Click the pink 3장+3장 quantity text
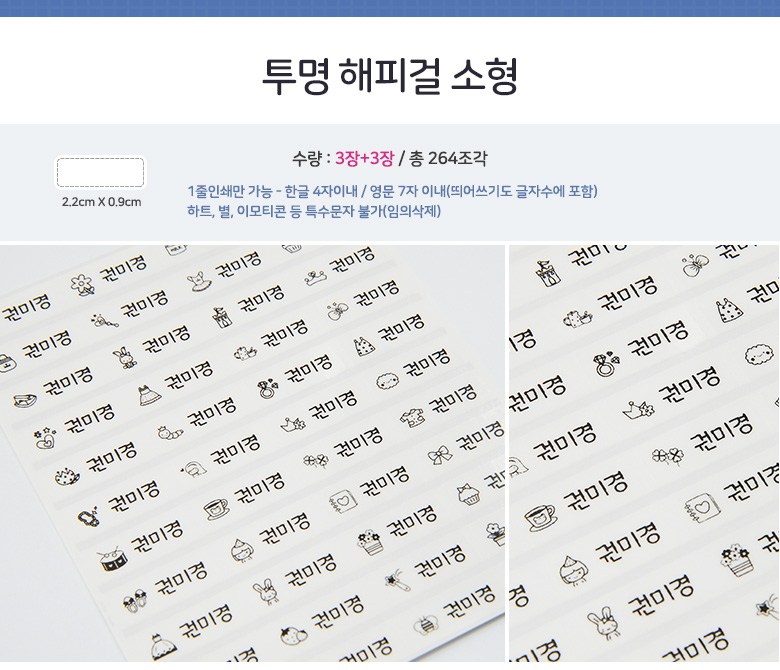780x670 pixels. tap(365, 158)
